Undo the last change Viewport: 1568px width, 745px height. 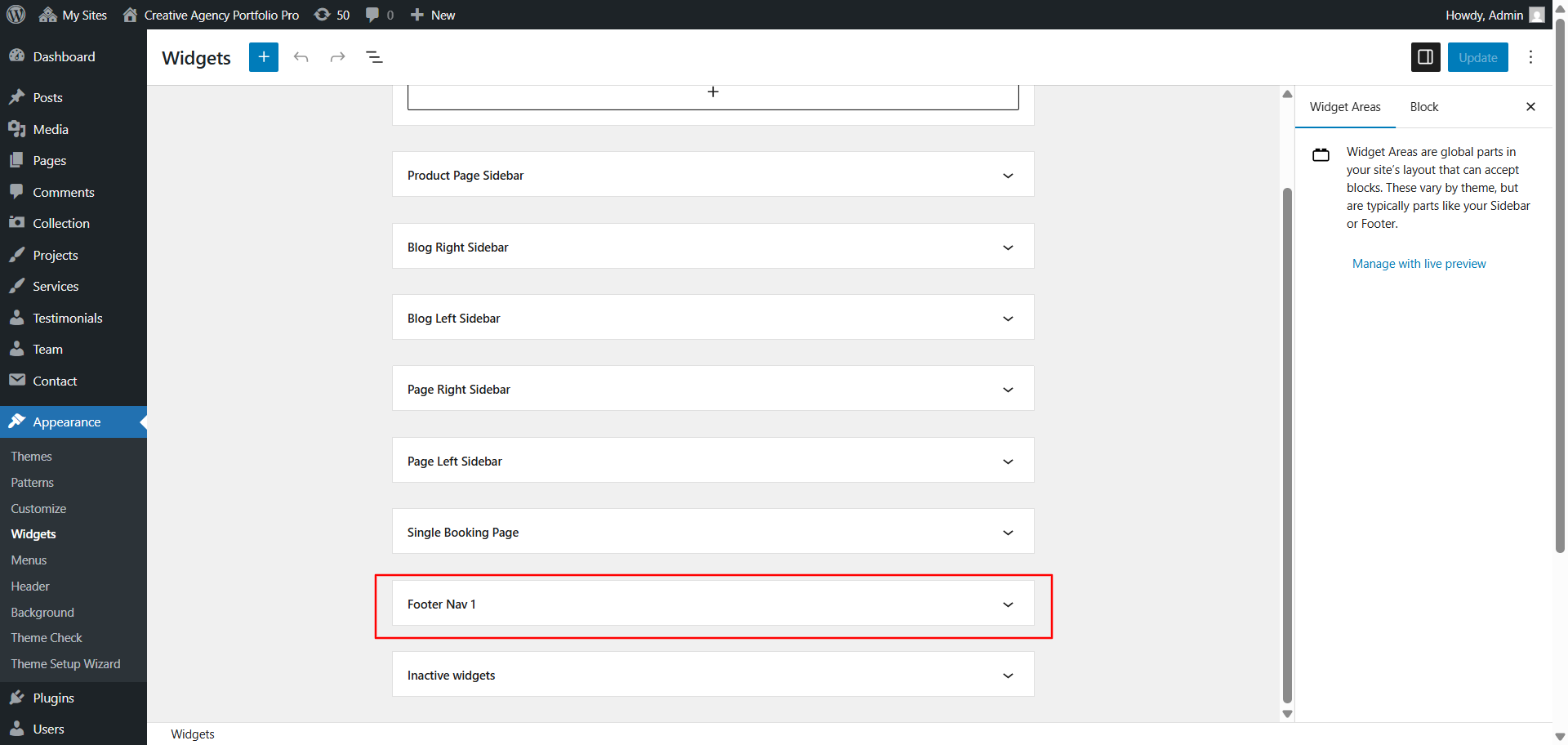tap(301, 57)
